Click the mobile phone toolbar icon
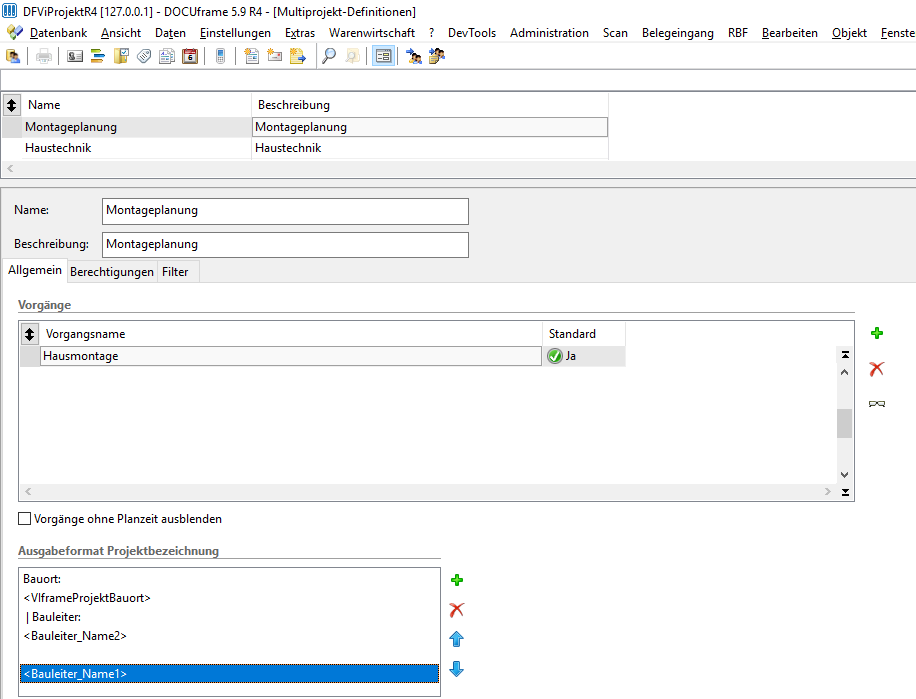The height and width of the screenshot is (699, 916). (220, 56)
